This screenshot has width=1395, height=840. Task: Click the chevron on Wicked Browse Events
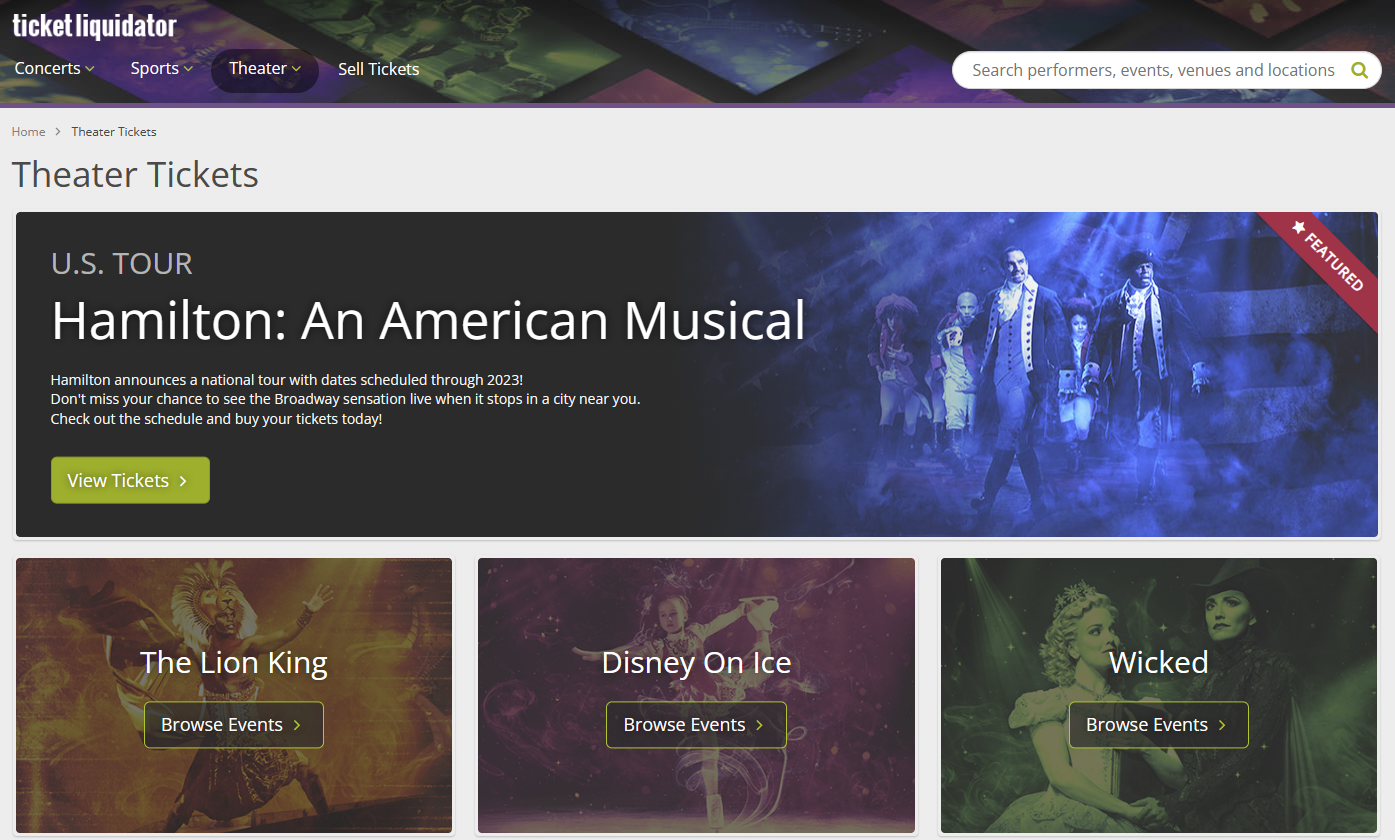1222,725
